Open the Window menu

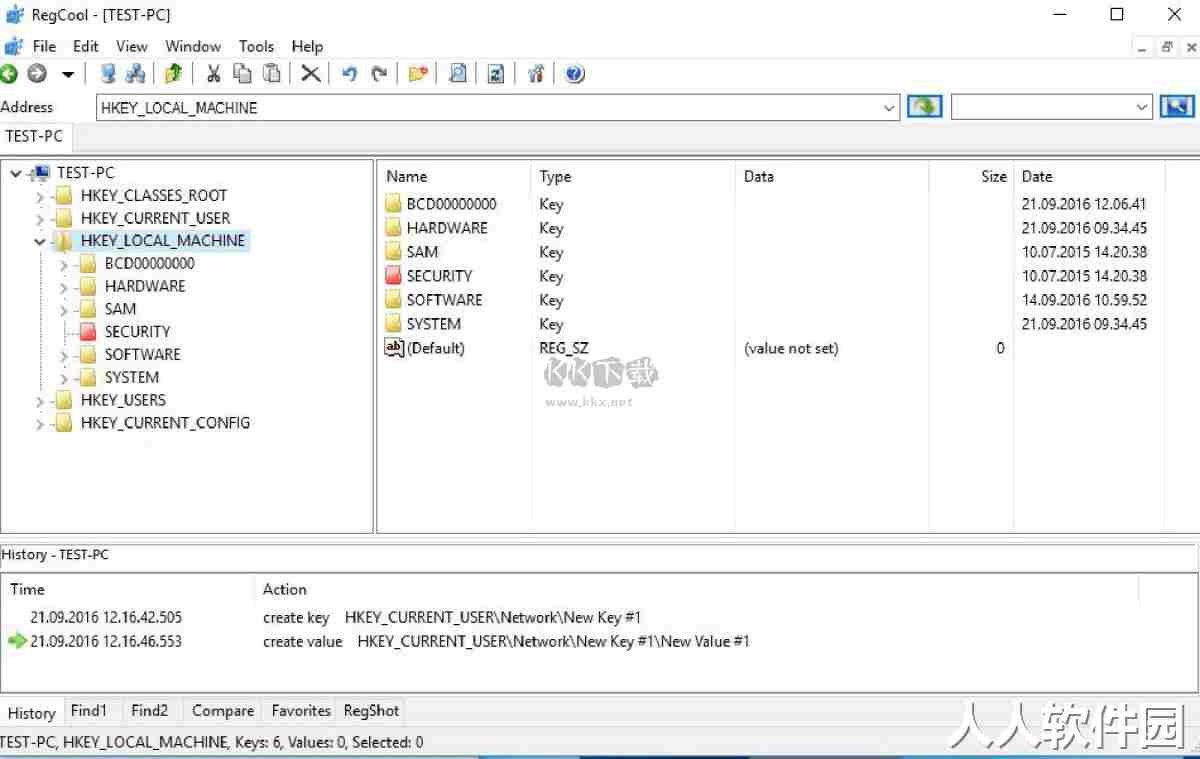[x=193, y=46]
